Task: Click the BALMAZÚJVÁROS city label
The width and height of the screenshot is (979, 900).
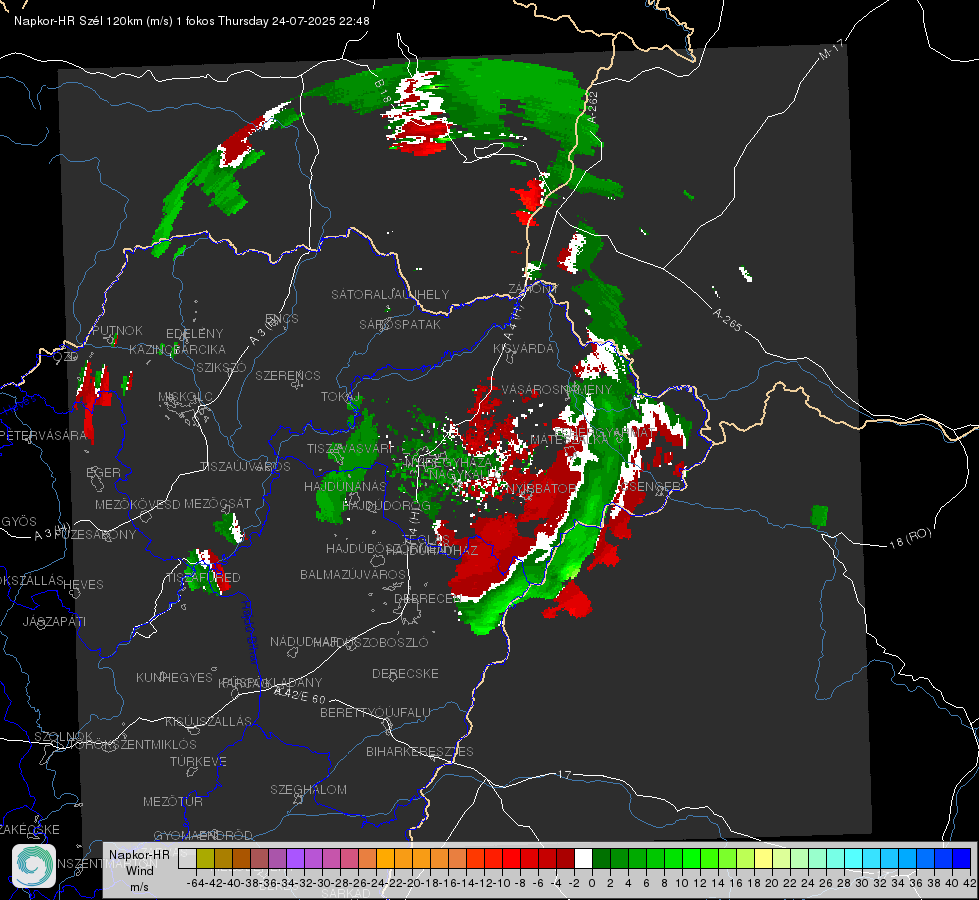Action: point(353,574)
